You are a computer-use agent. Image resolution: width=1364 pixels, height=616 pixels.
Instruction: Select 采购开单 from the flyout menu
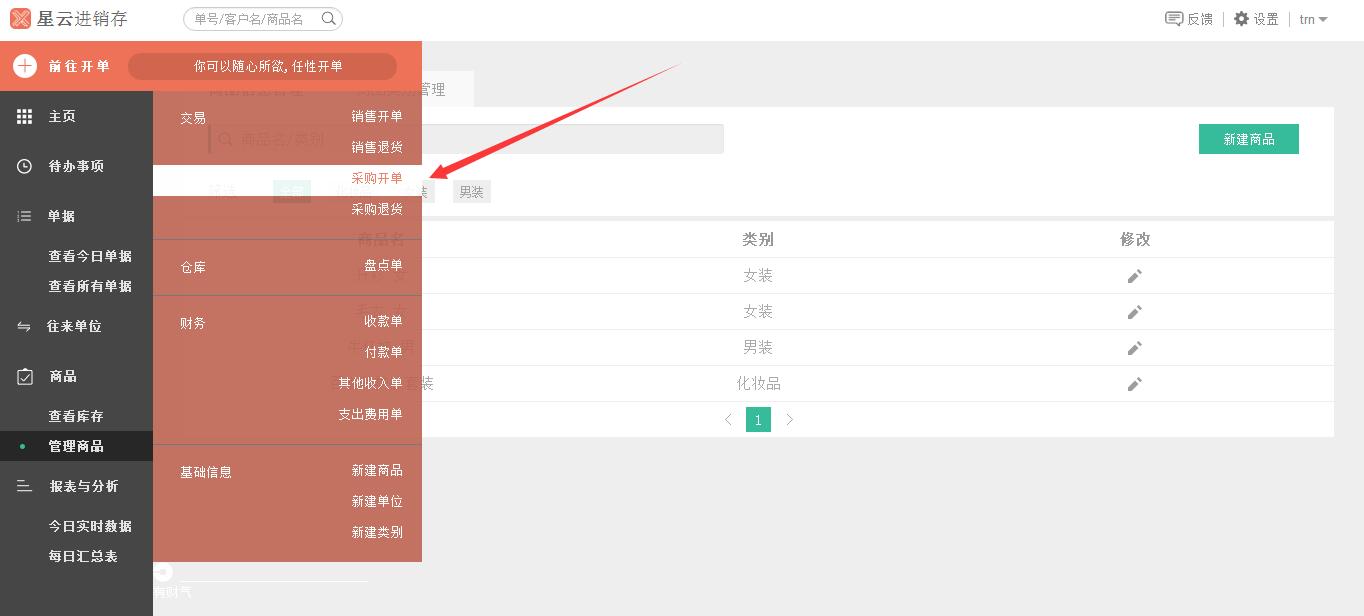[376, 178]
